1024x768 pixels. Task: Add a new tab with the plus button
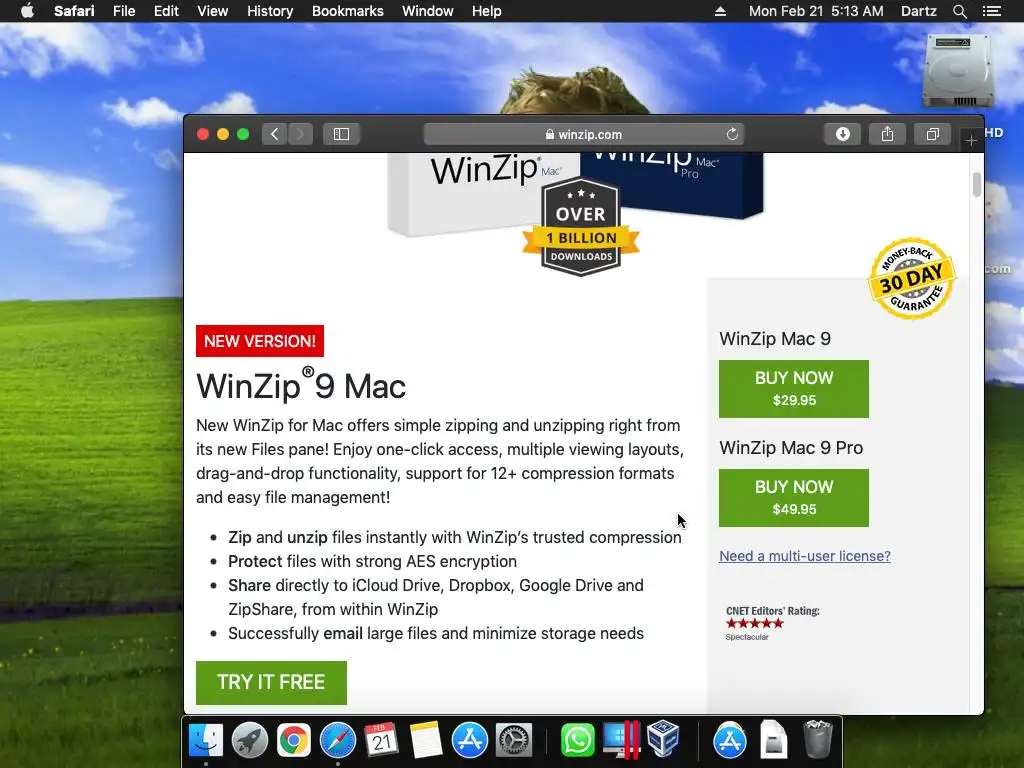point(971,140)
